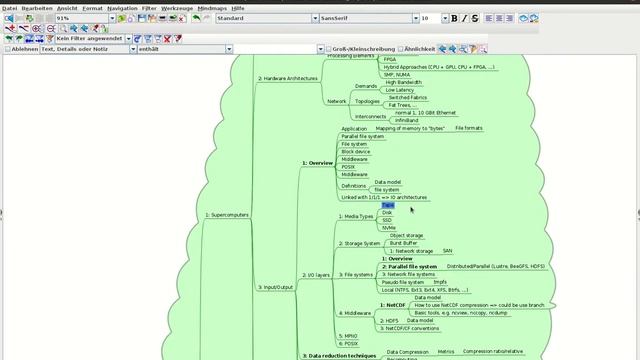This screenshot has height=360, width=640.
Task: Open the Mindmaps menu
Action: click(x=212, y=8)
